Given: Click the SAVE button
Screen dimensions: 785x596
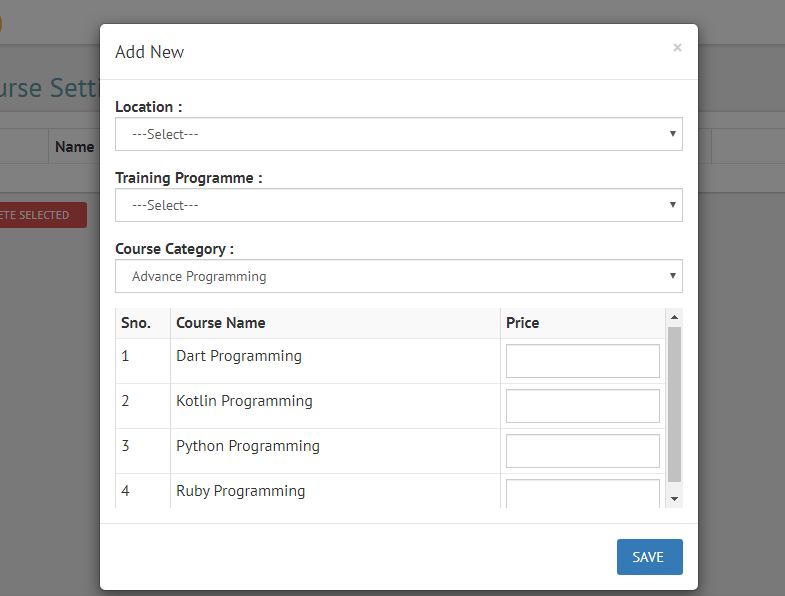Looking at the screenshot, I should coord(649,557).
